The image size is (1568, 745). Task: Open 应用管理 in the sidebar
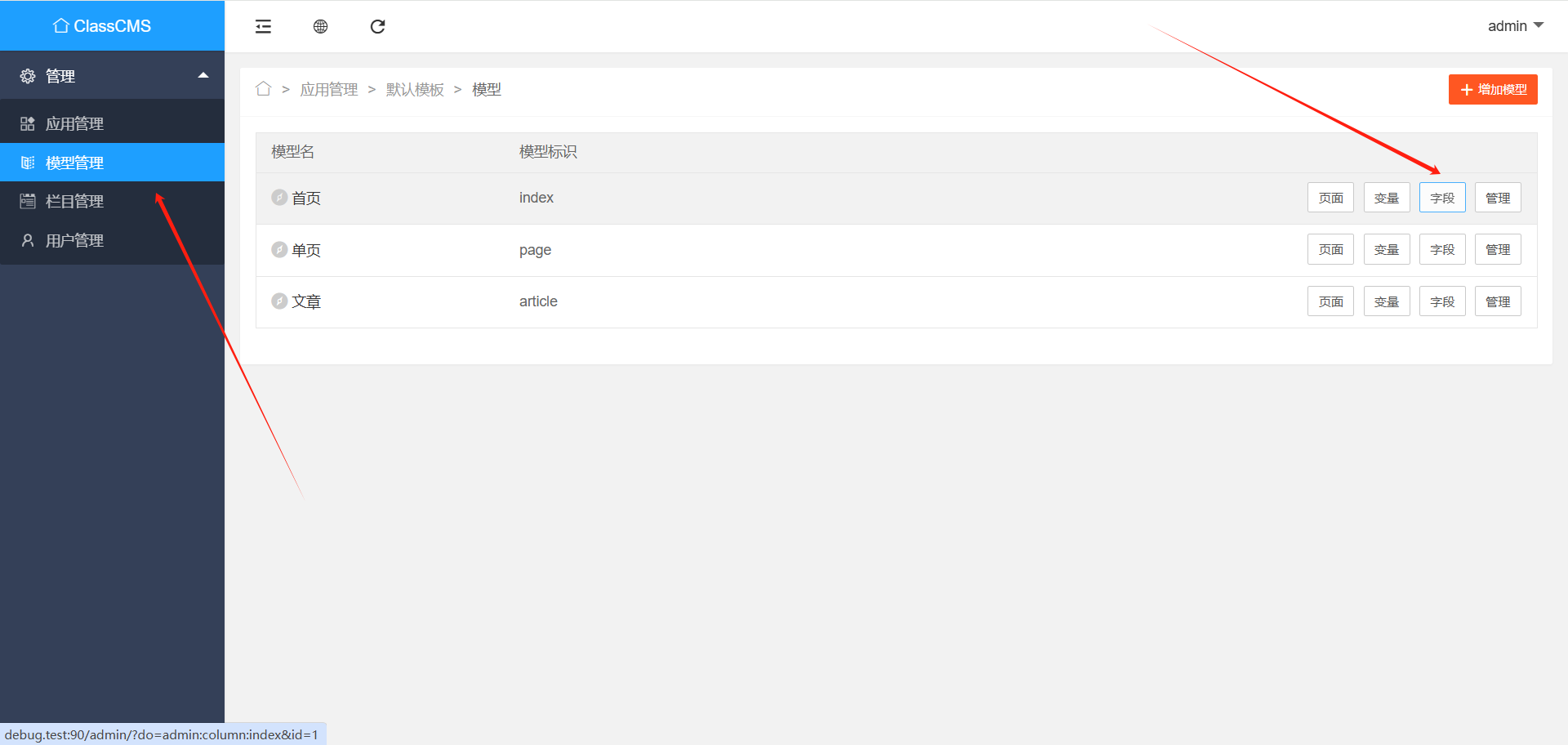(74, 123)
